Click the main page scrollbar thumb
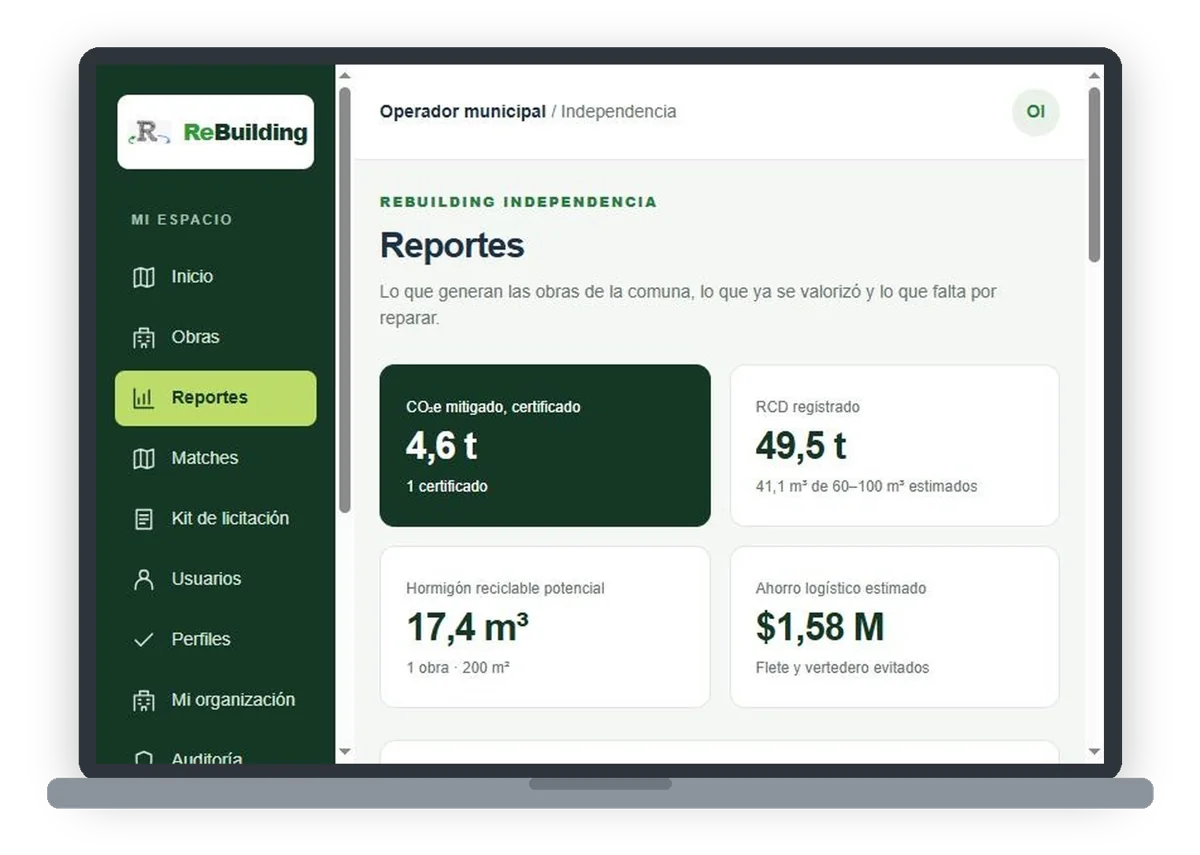 click(x=1094, y=175)
